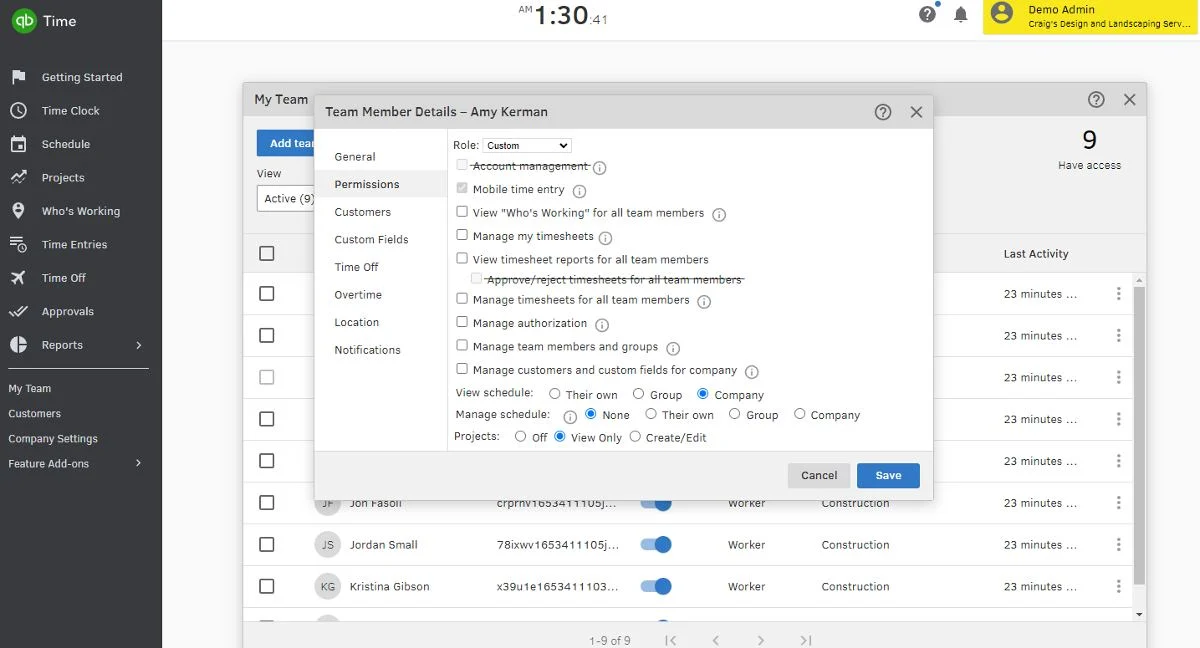The width and height of the screenshot is (1200, 648).
Task: Open the Customers tab in dialog
Action: 363,212
